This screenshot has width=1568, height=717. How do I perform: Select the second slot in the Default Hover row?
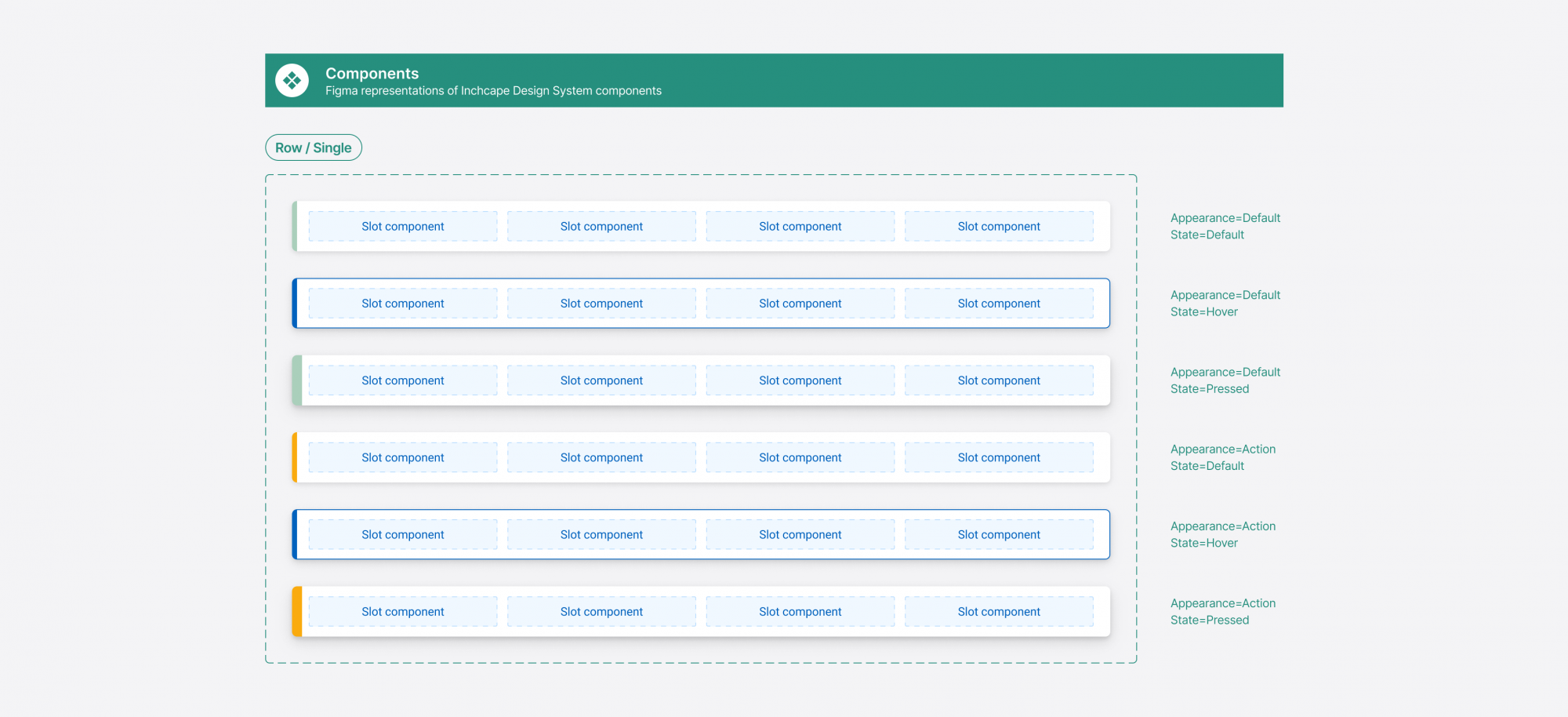tap(601, 304)
